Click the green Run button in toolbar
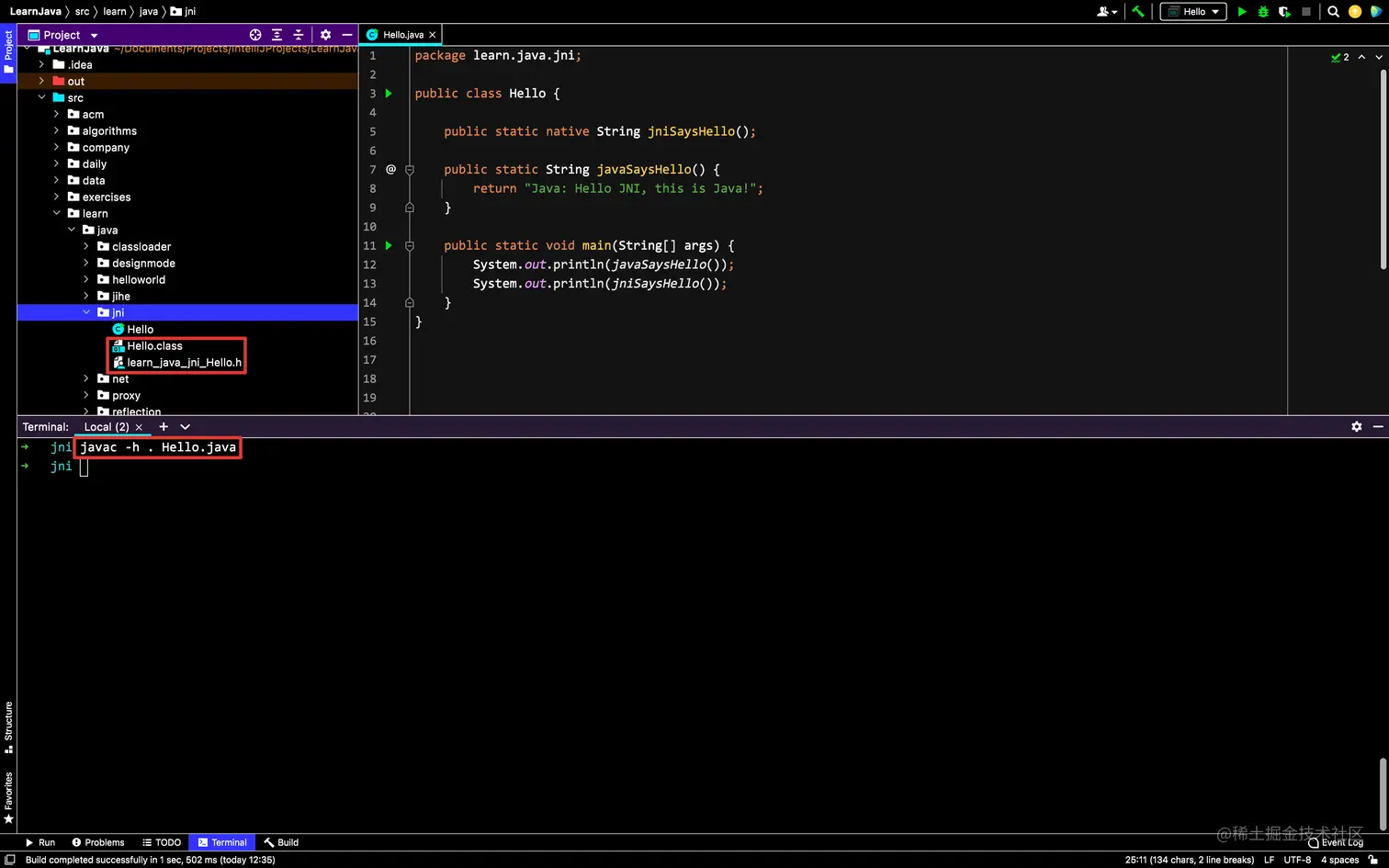The image size is (1389, 868). click(x=1242, y=12)
